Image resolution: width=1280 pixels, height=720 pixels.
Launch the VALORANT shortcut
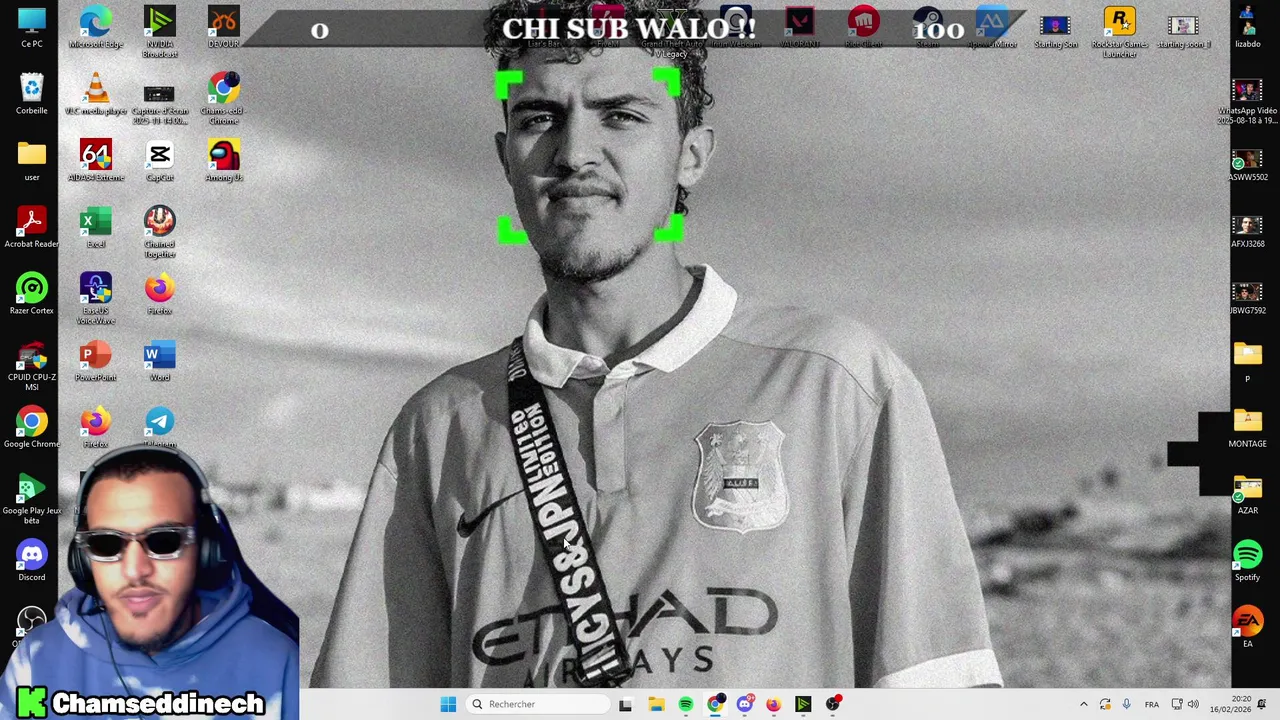(x=800, y=27)
